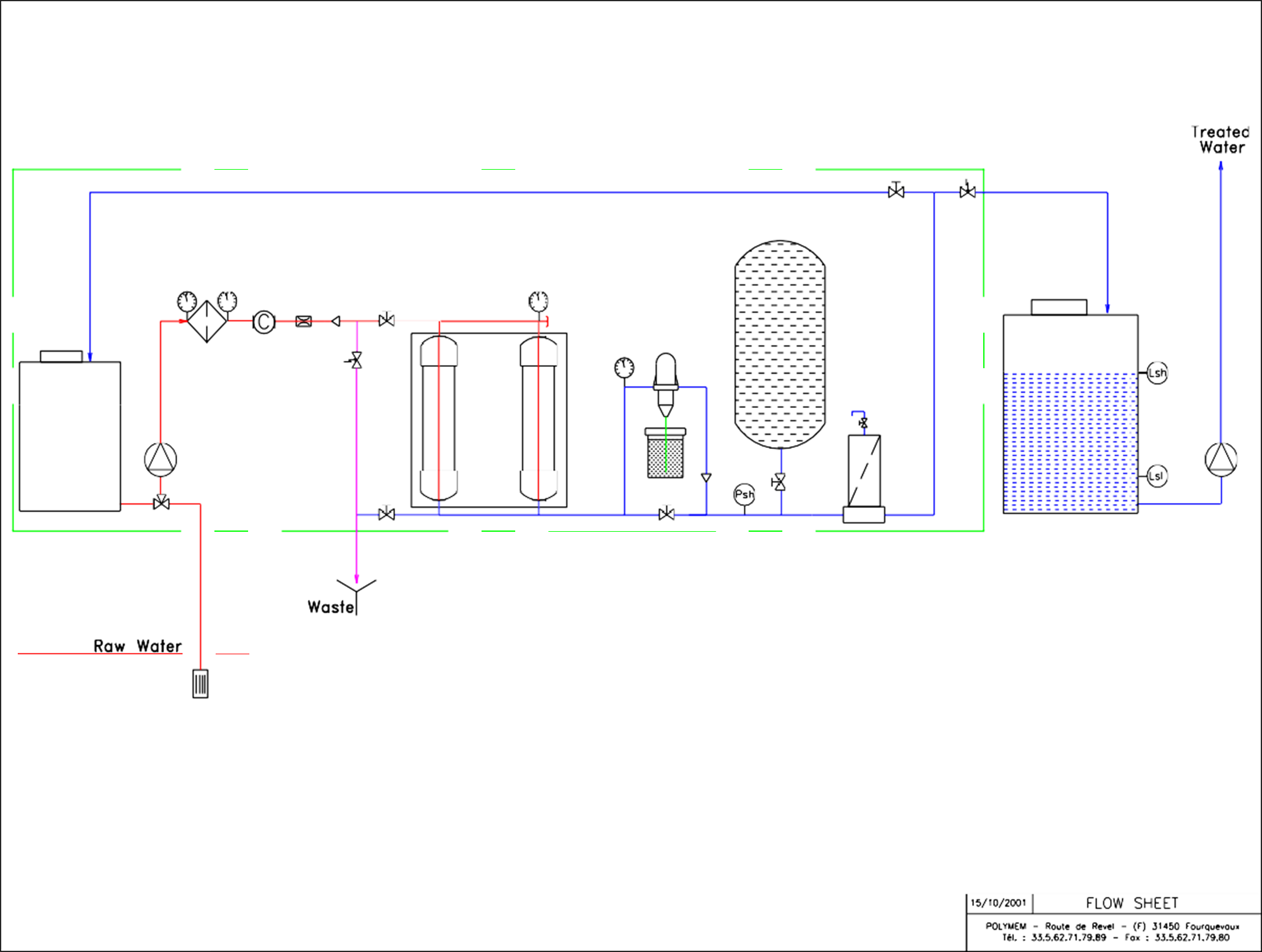Click the cartridge filter housing symbol
This screenshot has height=952, width=1262.
tap(864, 478)
